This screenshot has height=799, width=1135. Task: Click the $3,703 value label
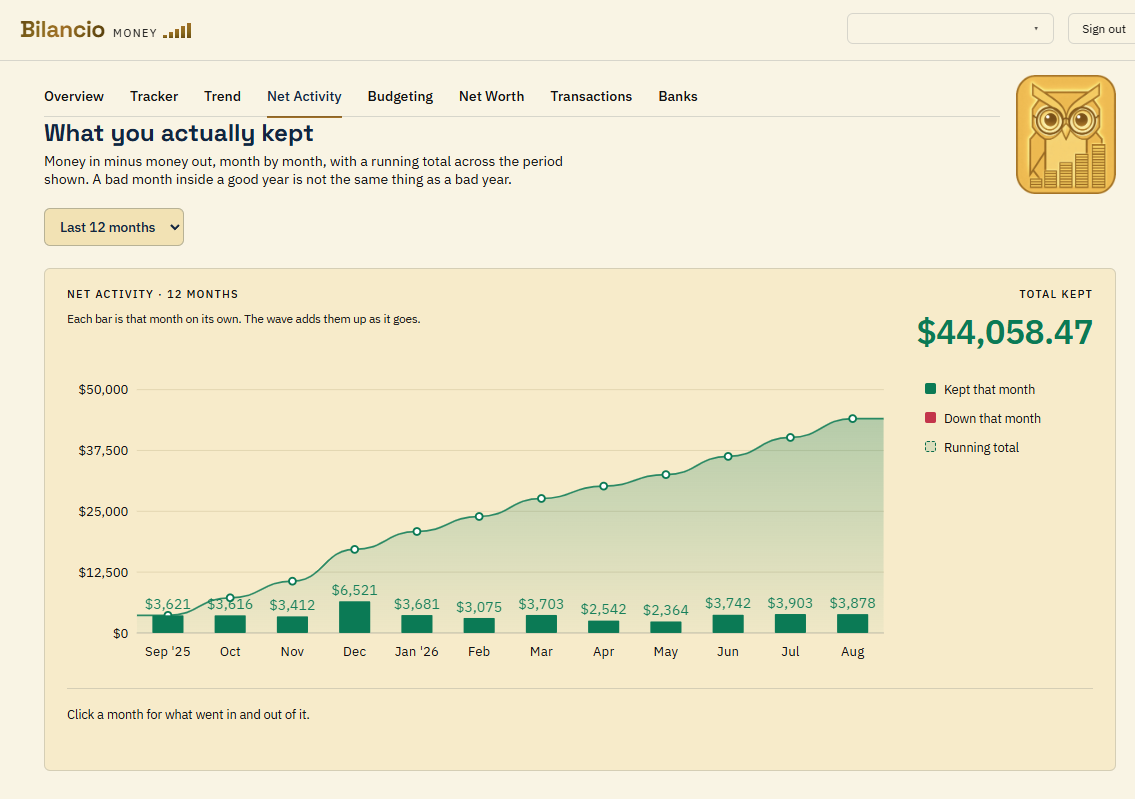pyautogui.click(x=541, y=604)
